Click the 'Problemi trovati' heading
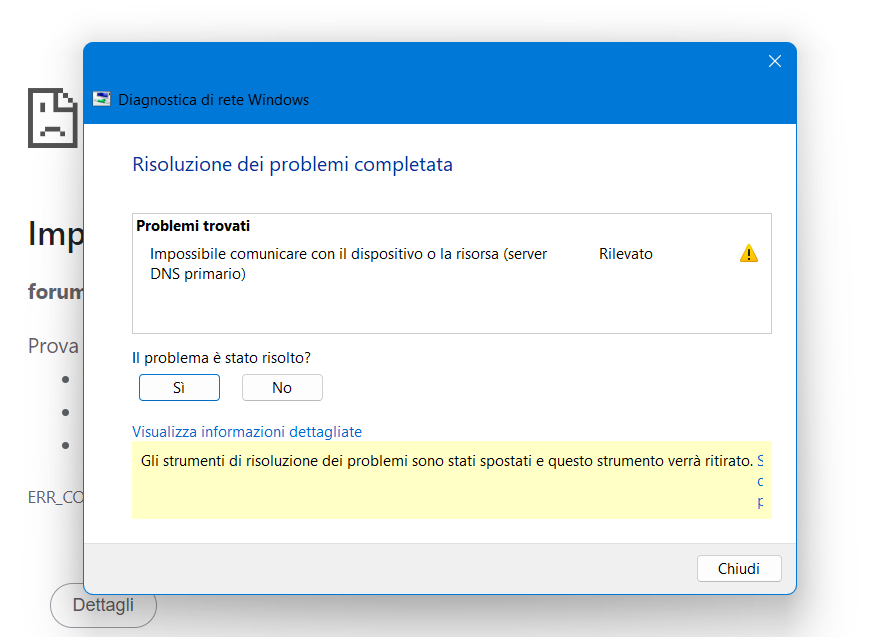The image size is (891, 637). pos(193,226)
